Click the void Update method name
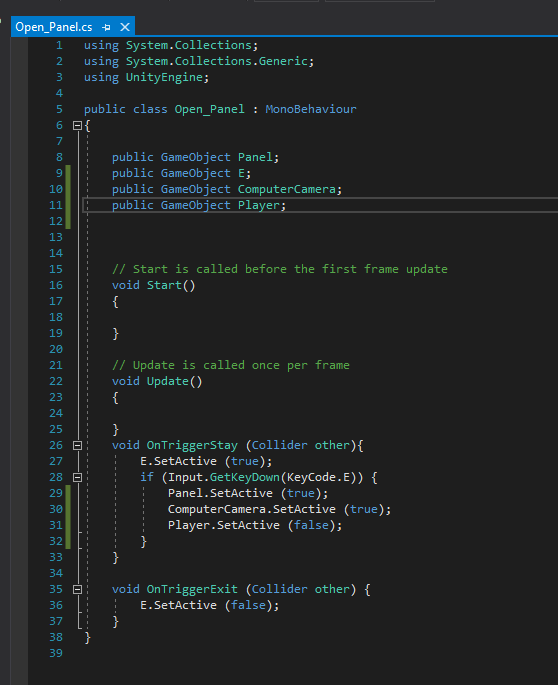Viewport: 558px width, 685px height. coord(168,381)
